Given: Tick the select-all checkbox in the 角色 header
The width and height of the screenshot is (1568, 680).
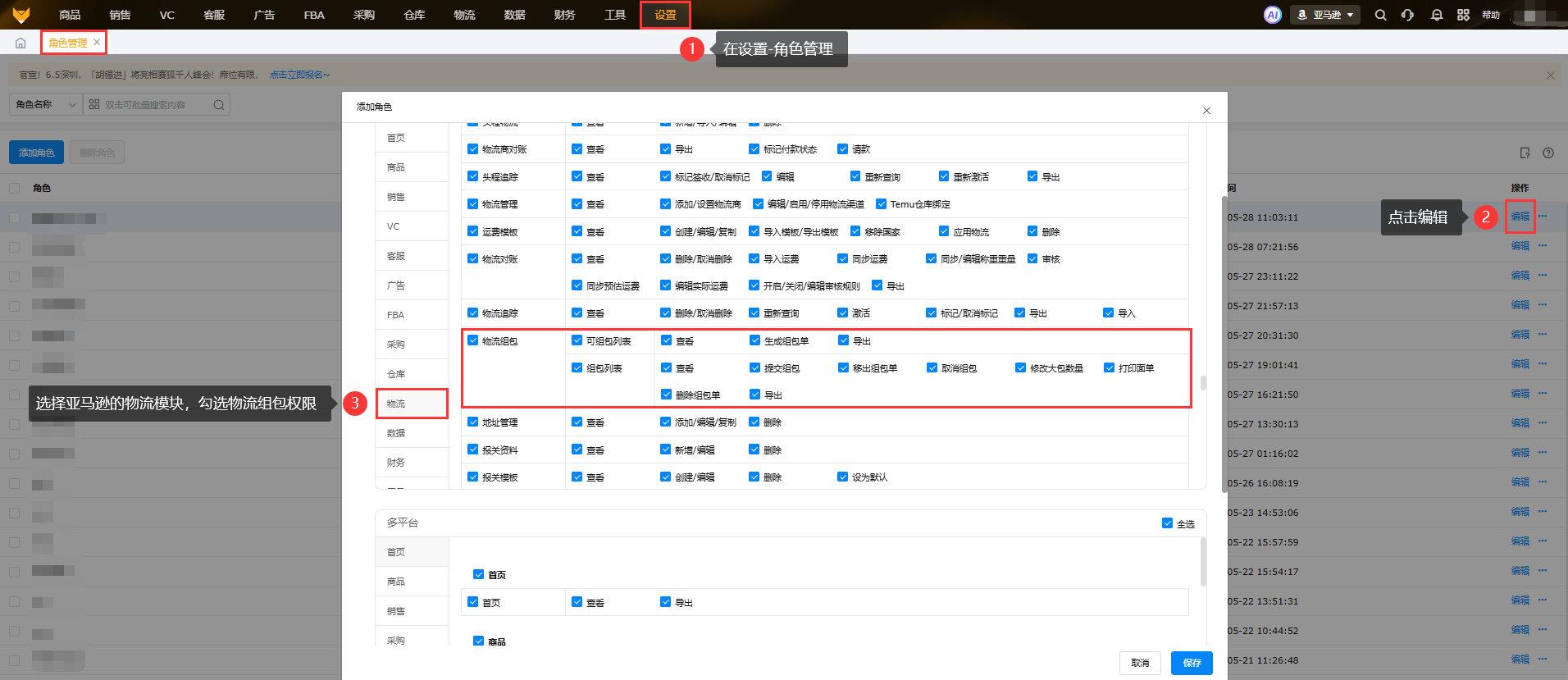Looking at the screenshot, I should [14, 188].
